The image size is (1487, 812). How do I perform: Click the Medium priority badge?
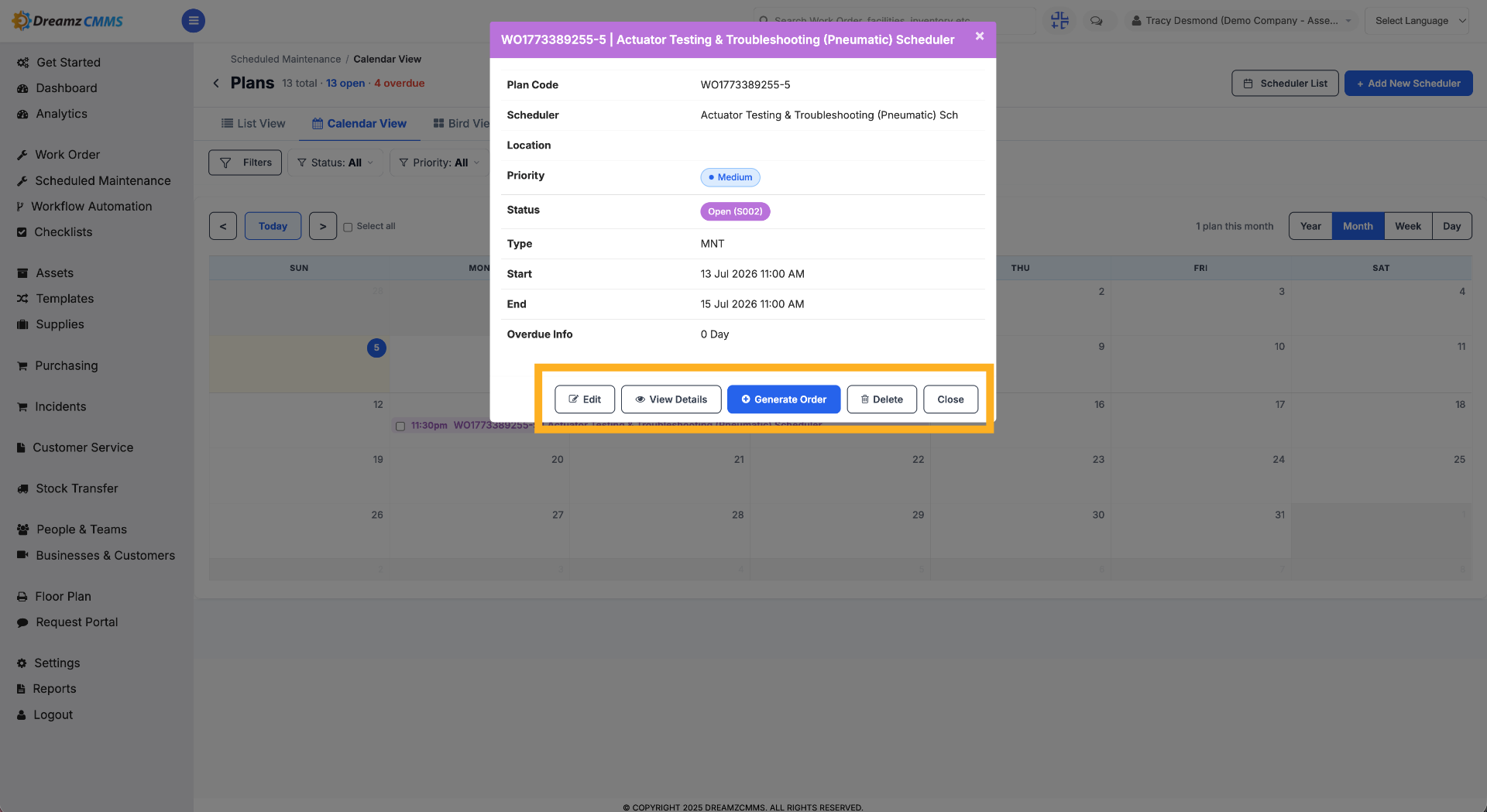(730, 177)
